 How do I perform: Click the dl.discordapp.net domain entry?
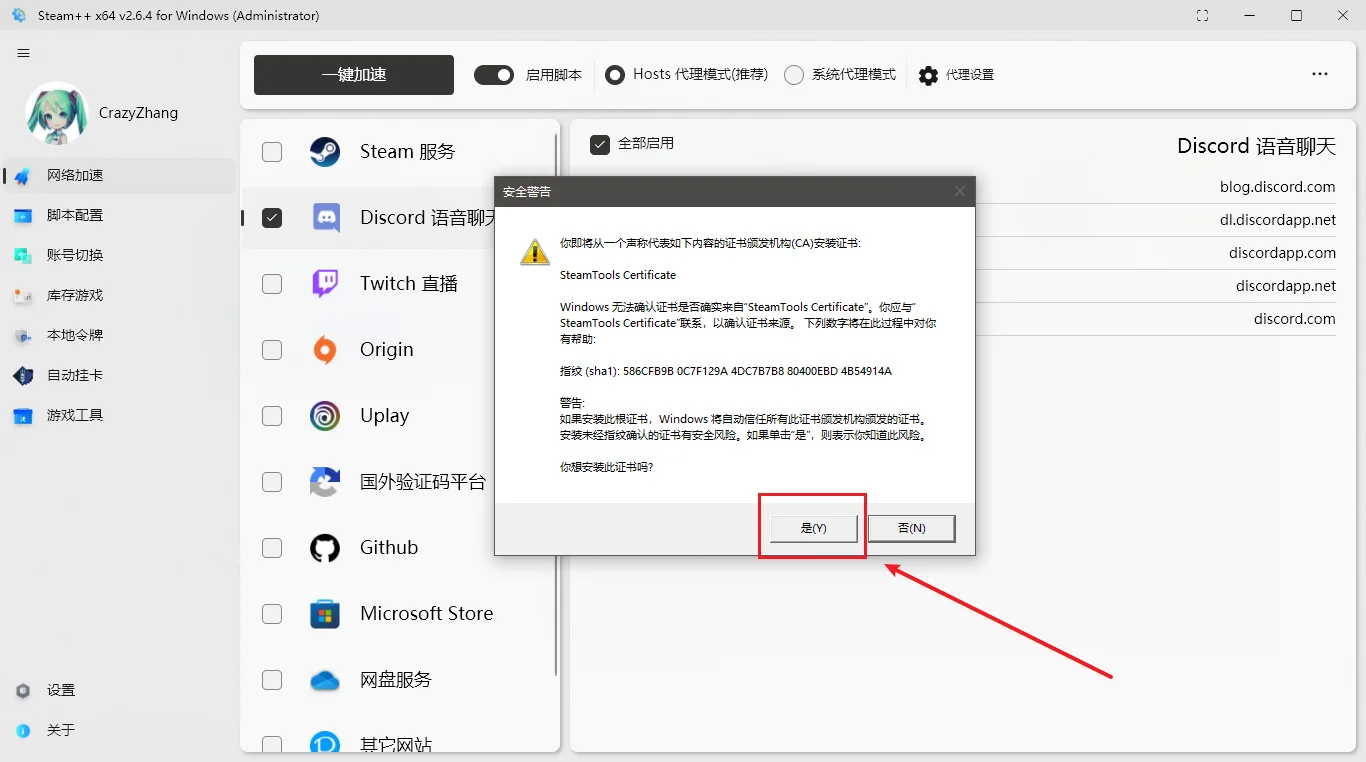click(1277, 220)
